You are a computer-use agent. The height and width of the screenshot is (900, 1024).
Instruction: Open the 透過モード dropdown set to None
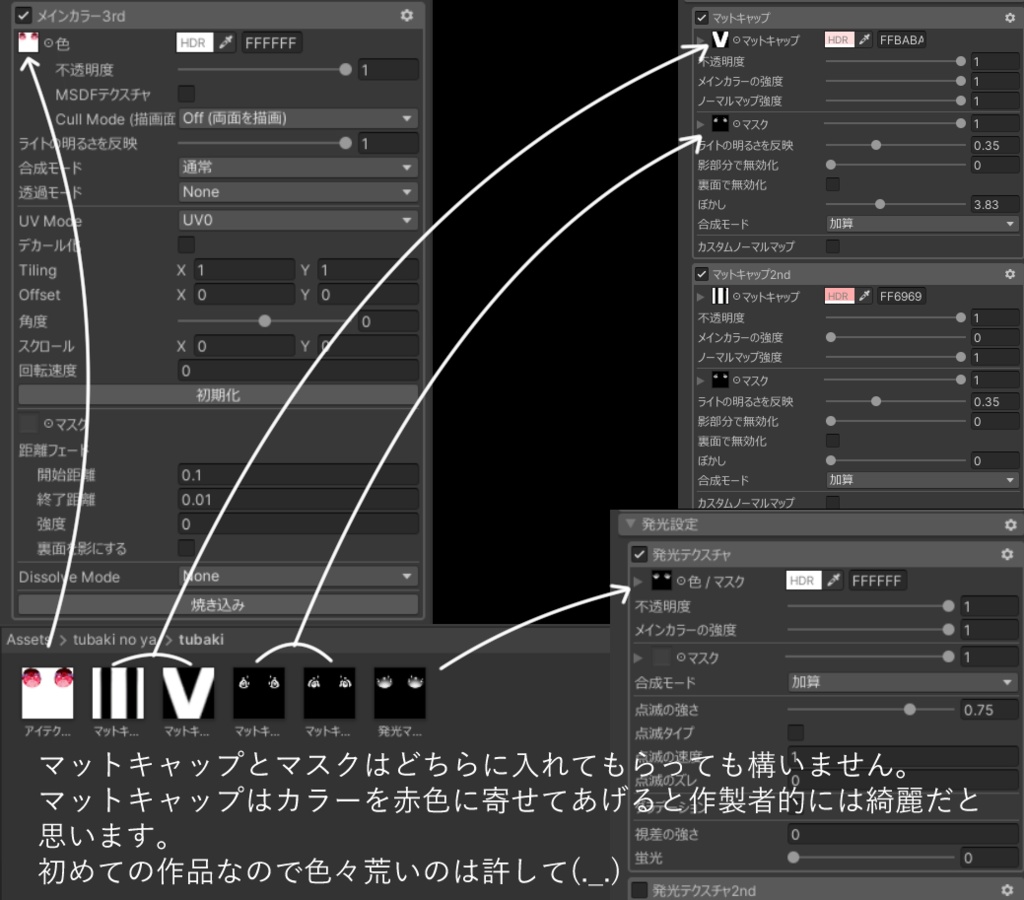tap(298, 192)
